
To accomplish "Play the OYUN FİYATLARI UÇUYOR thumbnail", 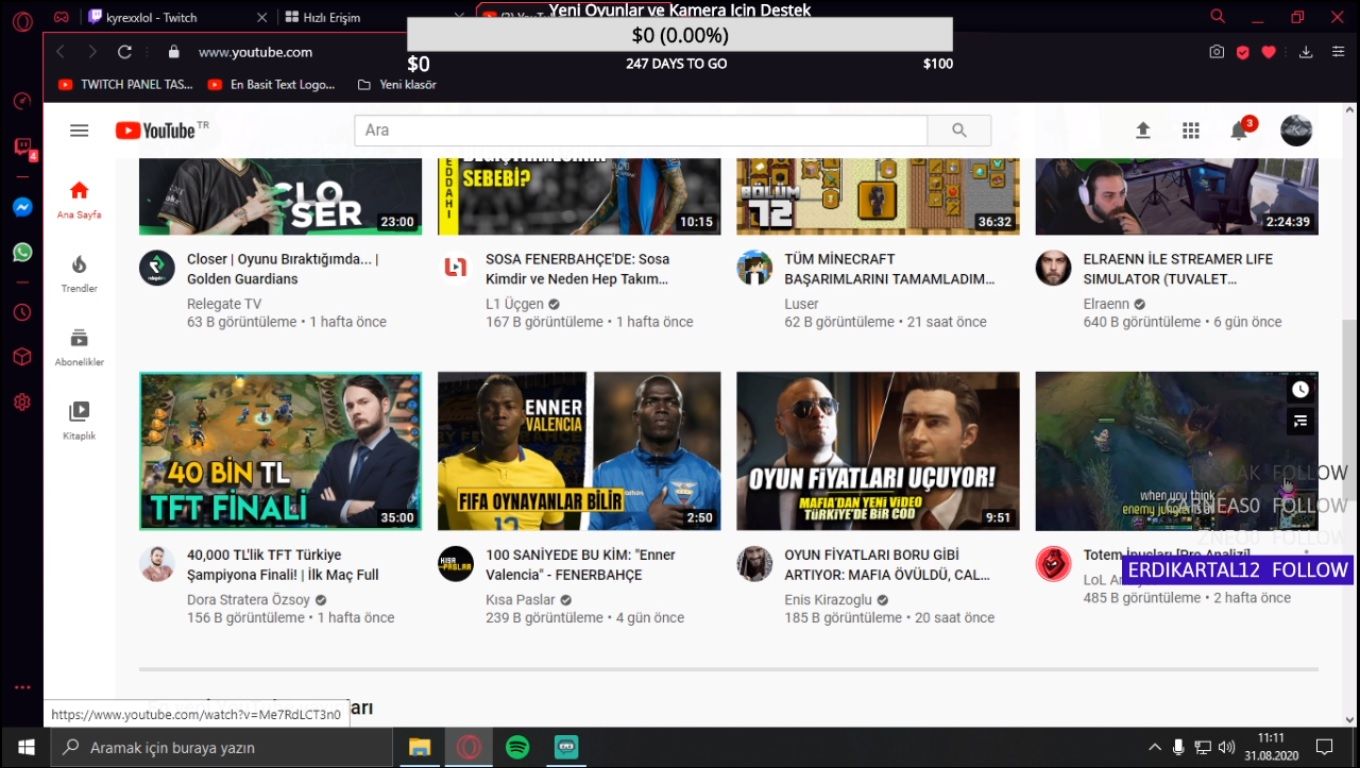I will pyautogui.click(x=878, y=451).
